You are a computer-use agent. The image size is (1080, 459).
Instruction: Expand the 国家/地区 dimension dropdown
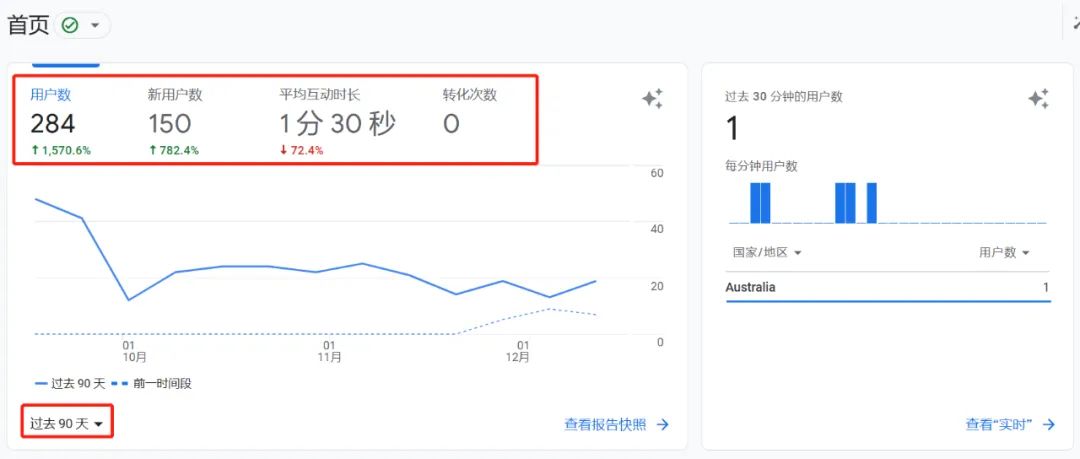pyautogui.click(x=767, y=253)
